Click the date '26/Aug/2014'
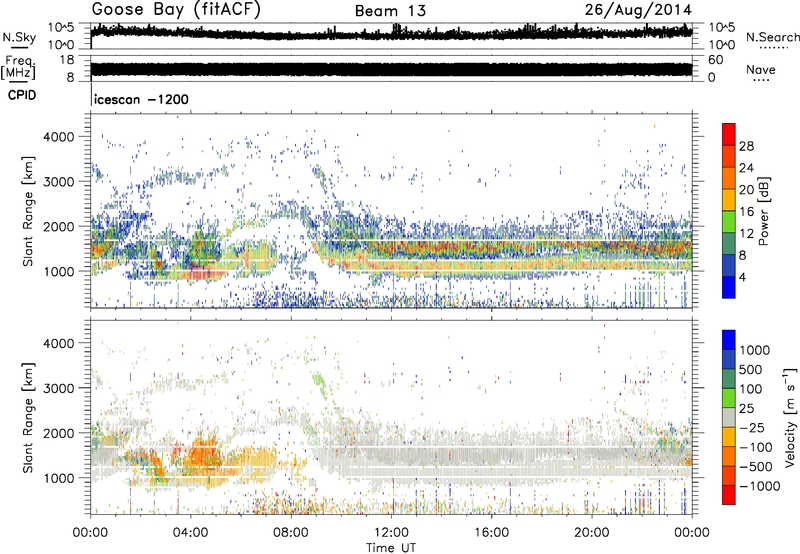 pyautogui.click(x=638, y=10)
